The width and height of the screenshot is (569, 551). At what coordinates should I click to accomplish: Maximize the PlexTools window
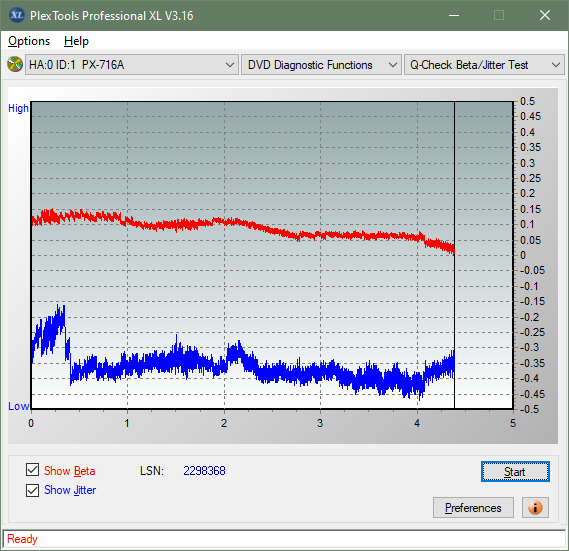[x=499, y=15]
